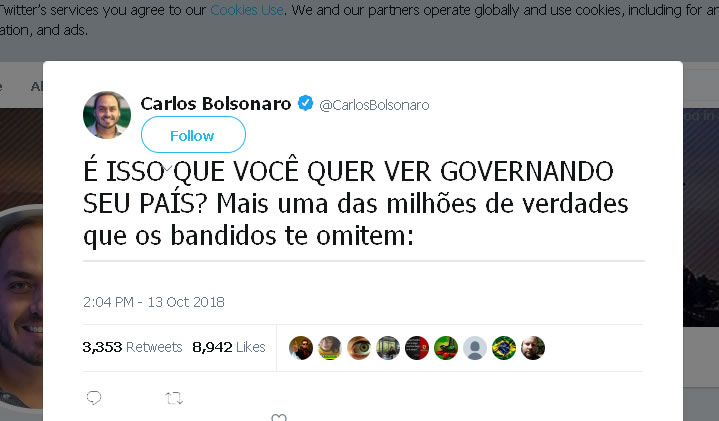Click the Carlos Bolsonaro display name
719x421 pixels.
point(216,104)
